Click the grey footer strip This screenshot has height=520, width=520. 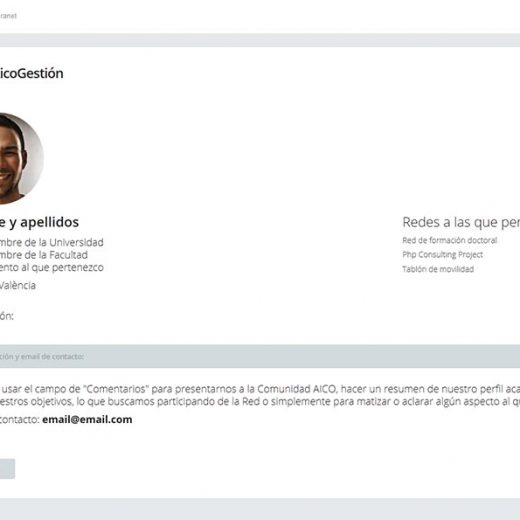click(260, 509)
